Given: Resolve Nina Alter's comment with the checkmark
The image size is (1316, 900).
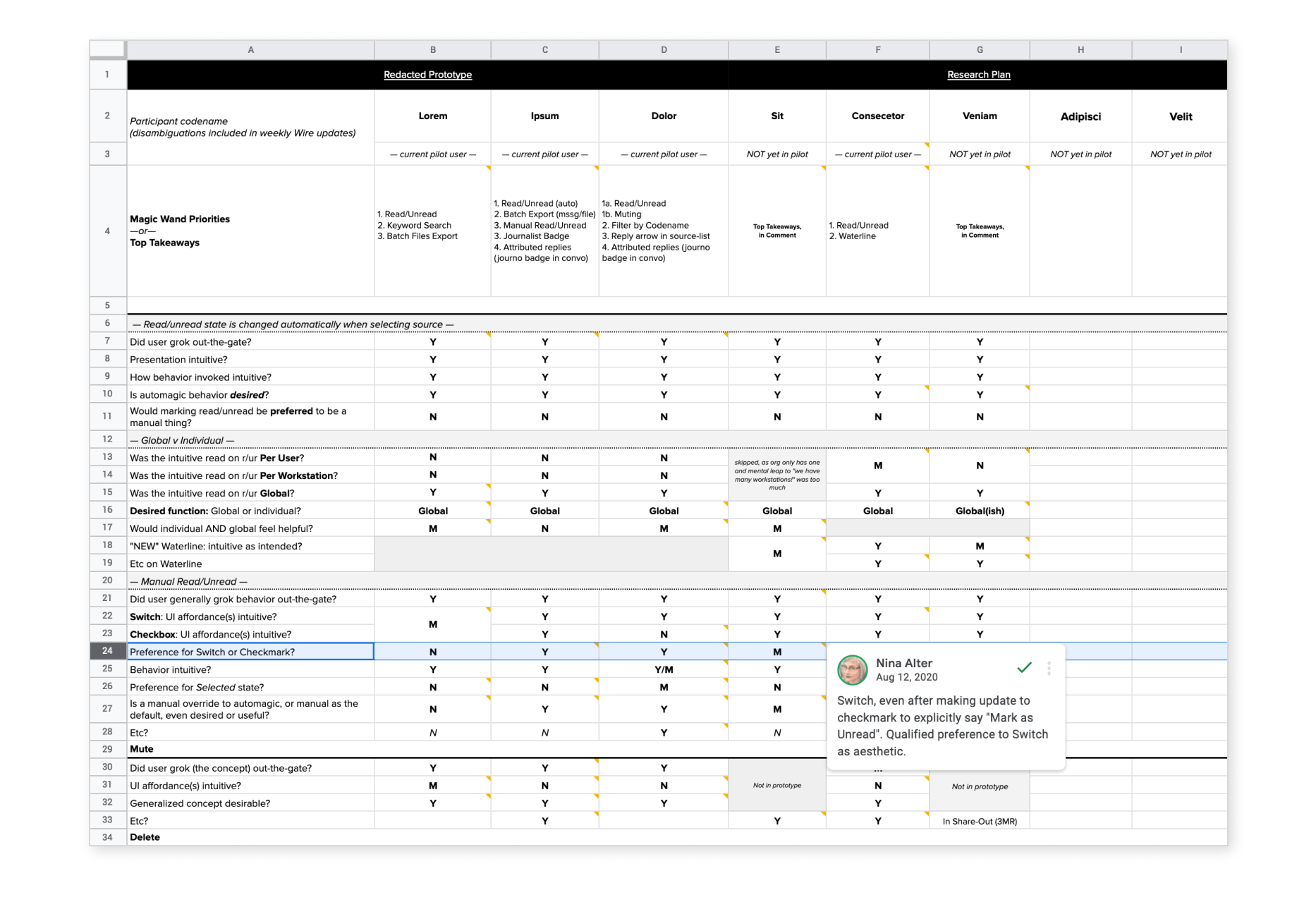Looking at the screenshot, I should pyautogui.click(x=1024, y=667).
